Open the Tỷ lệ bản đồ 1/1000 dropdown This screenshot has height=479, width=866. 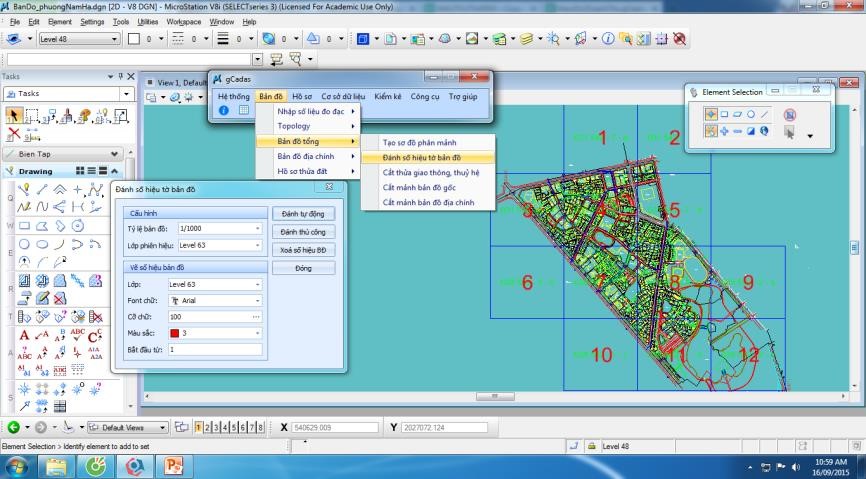click(257, 229)
